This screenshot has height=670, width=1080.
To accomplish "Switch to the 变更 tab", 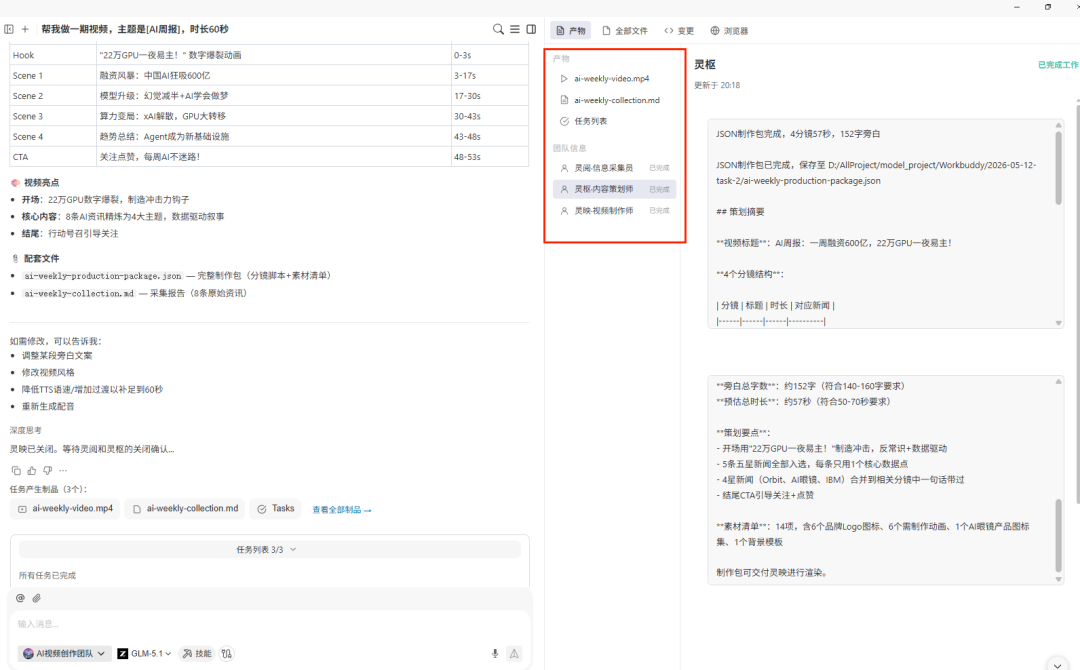I will [679, 30].
